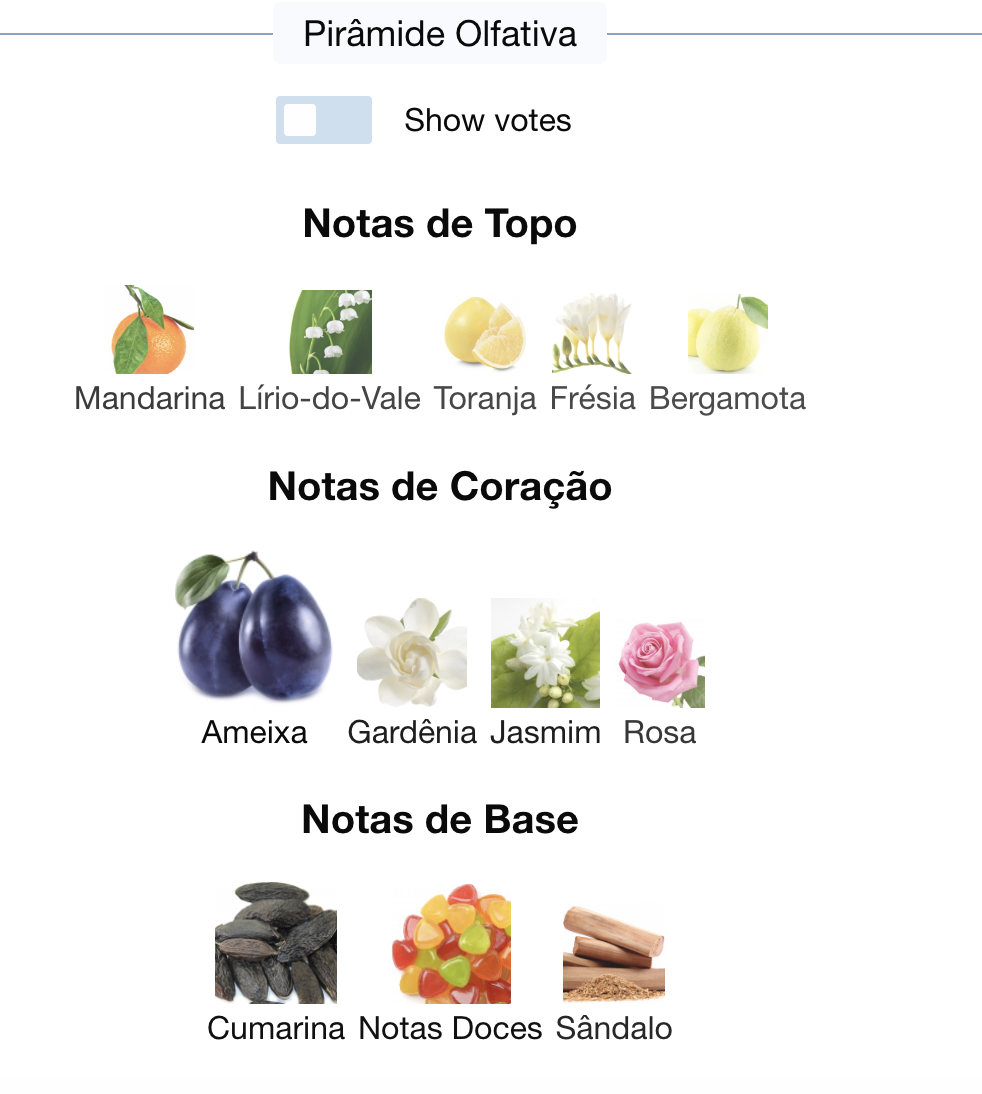The height and width of the screenshot is (1094, 982).
Task: Toggle the Show votes switch
Action: pyautogui.click(x=324, y=120)
